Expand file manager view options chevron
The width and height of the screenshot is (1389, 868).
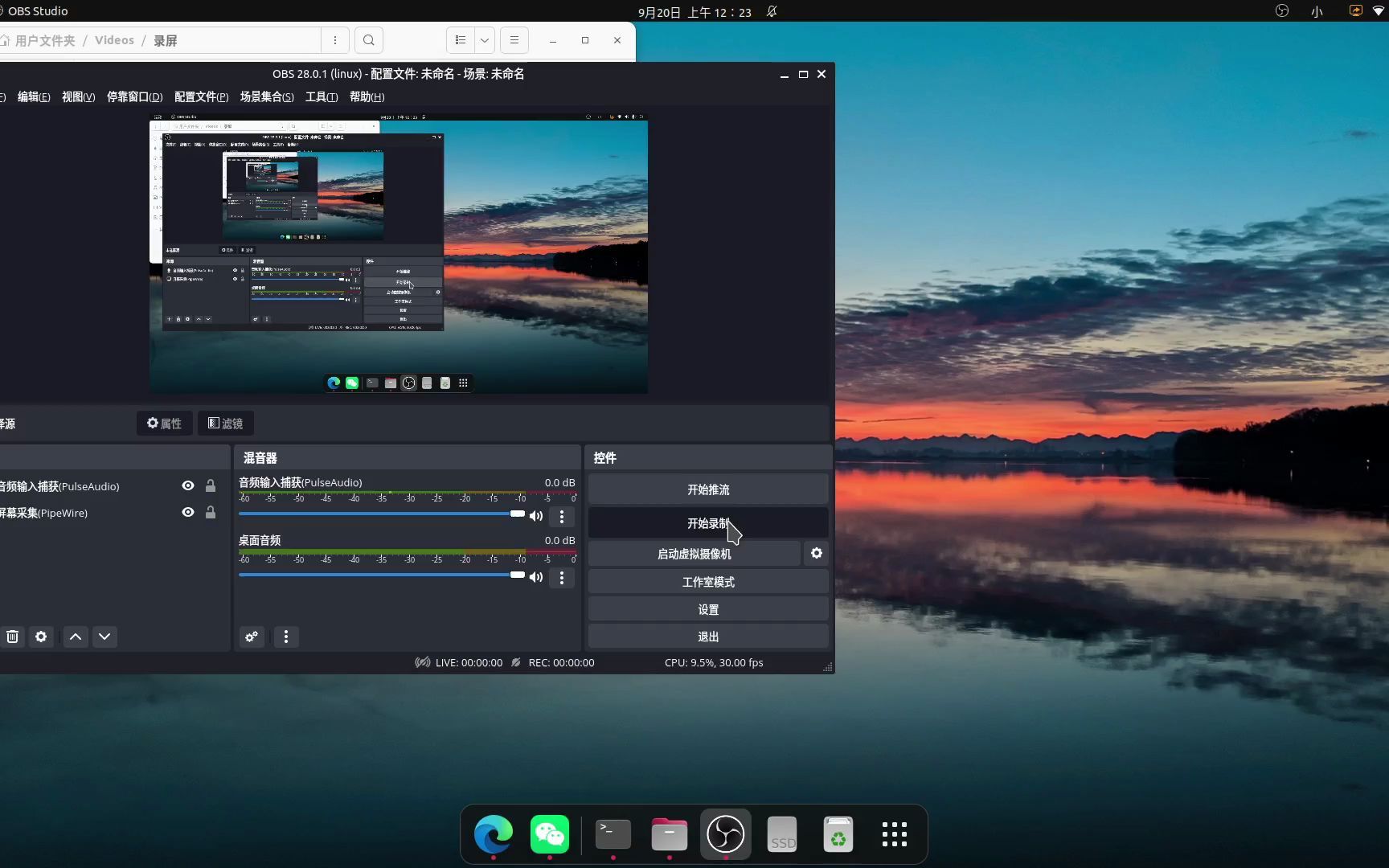pos(484,40)
